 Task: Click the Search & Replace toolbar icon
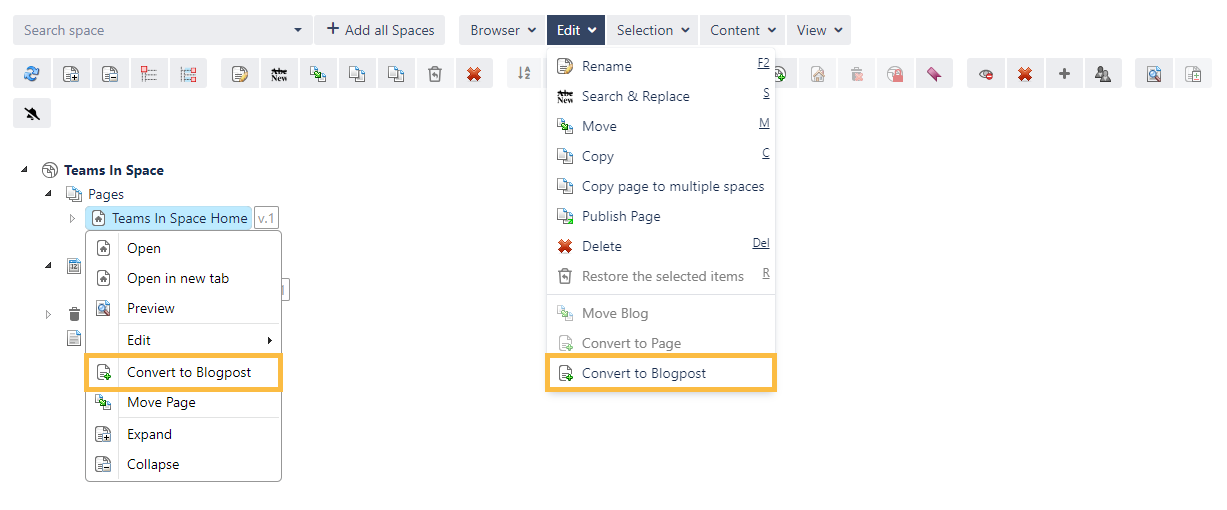(279, 73)
